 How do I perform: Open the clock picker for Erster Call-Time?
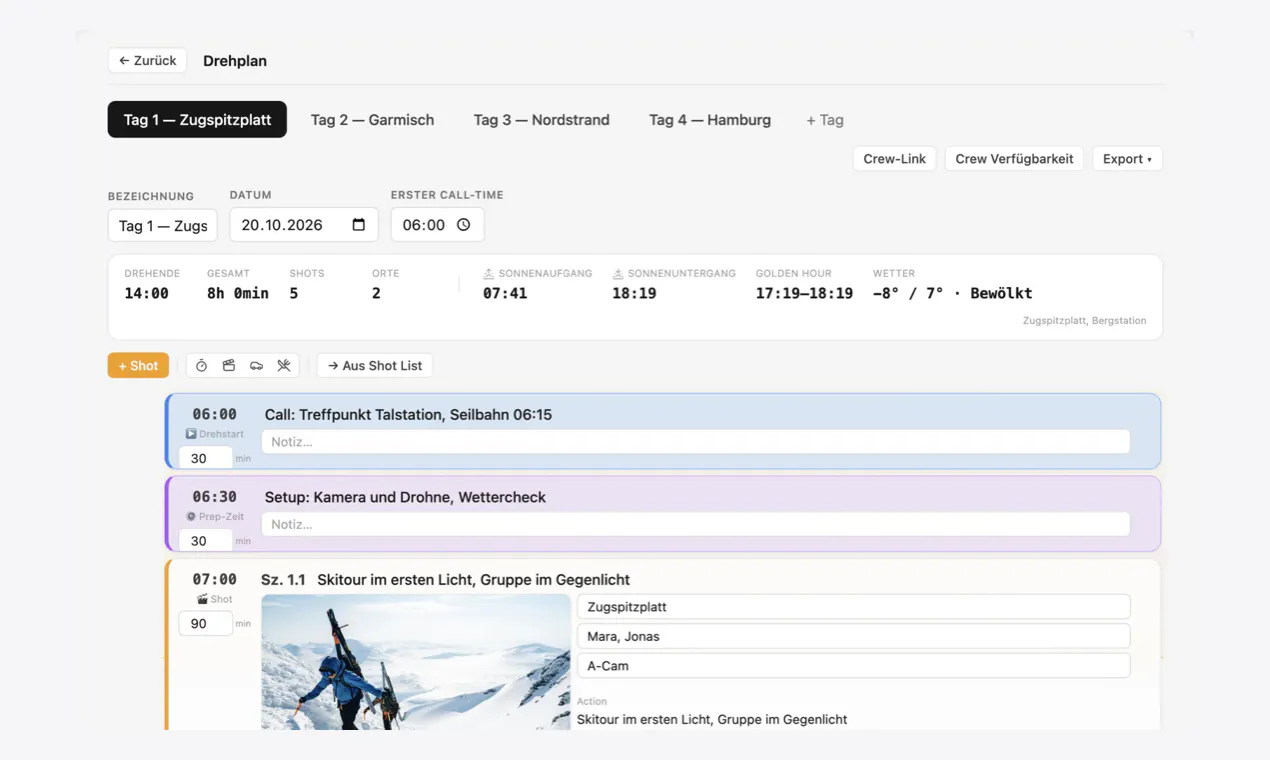point(464,225)
